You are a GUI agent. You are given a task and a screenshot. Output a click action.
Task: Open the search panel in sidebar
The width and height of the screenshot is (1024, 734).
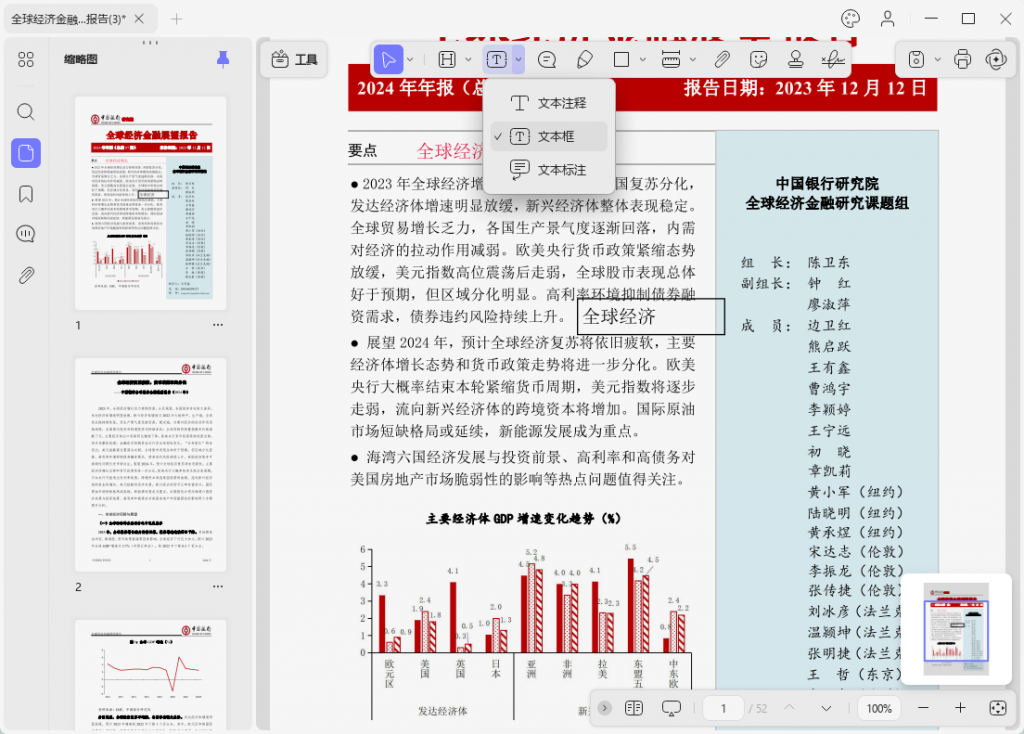pyautogui.click(x=25, y=112)
